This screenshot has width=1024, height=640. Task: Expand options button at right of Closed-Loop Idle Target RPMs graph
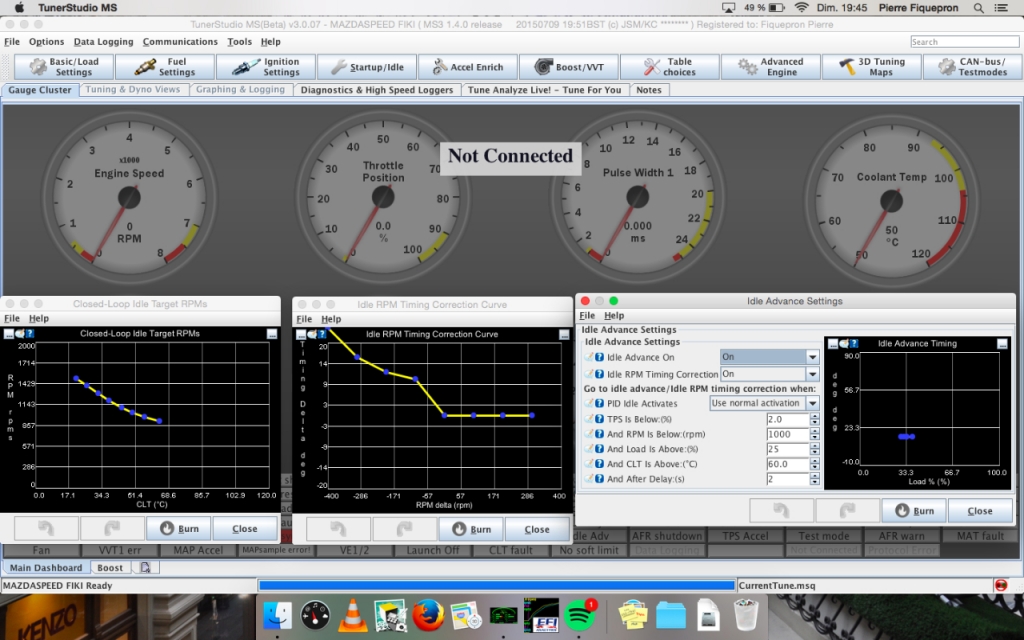272,334
